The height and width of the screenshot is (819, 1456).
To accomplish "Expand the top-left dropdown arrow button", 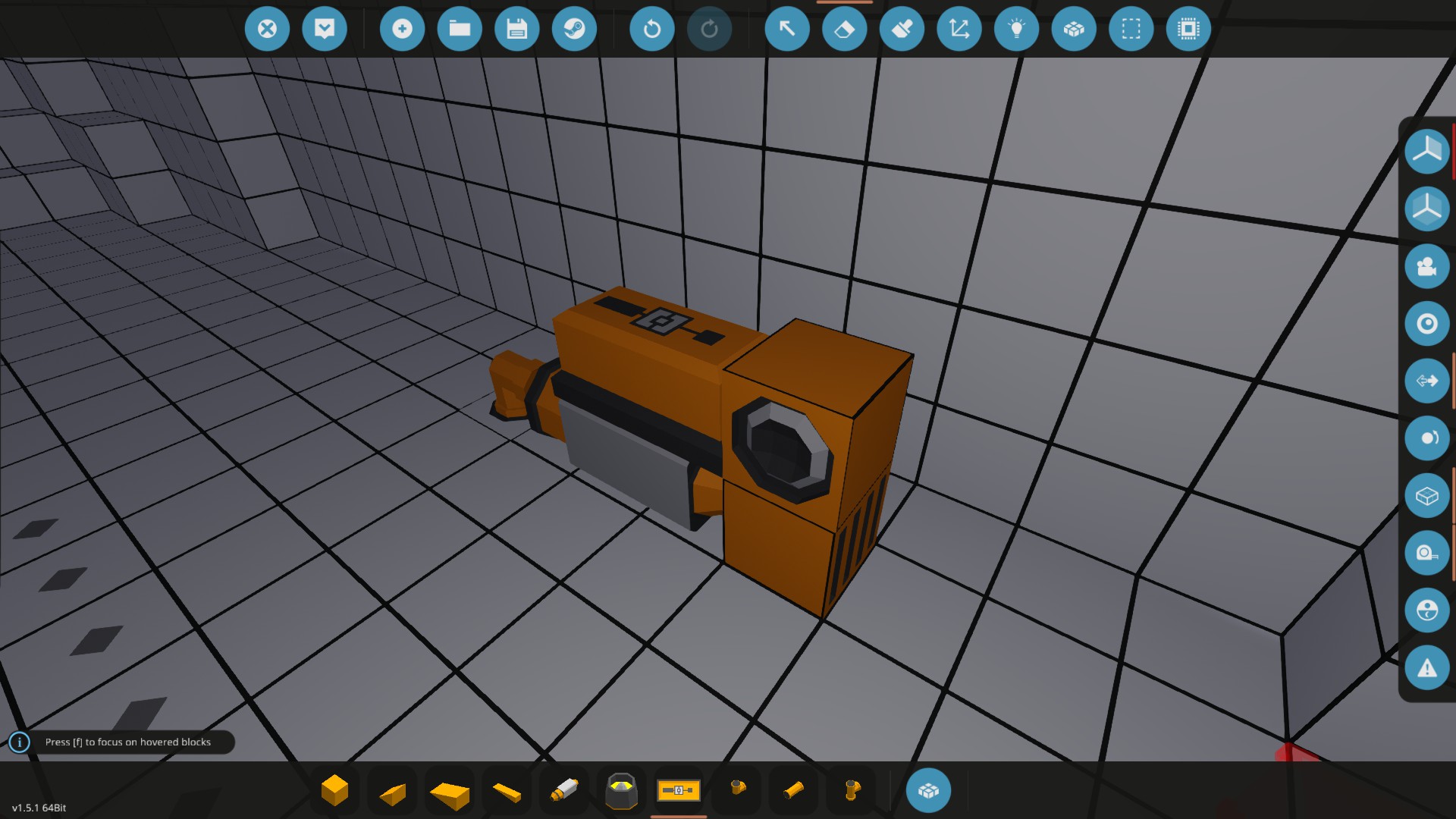I will pos(325,29).
